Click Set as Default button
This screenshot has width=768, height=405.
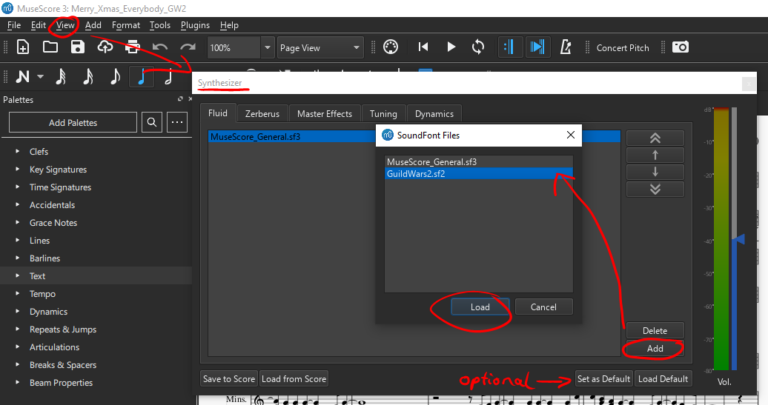click(603, 379)
